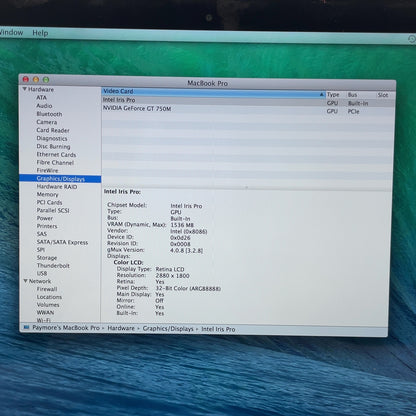Select USB in the sidebar
416x416 pixels.
click(42, 273)
